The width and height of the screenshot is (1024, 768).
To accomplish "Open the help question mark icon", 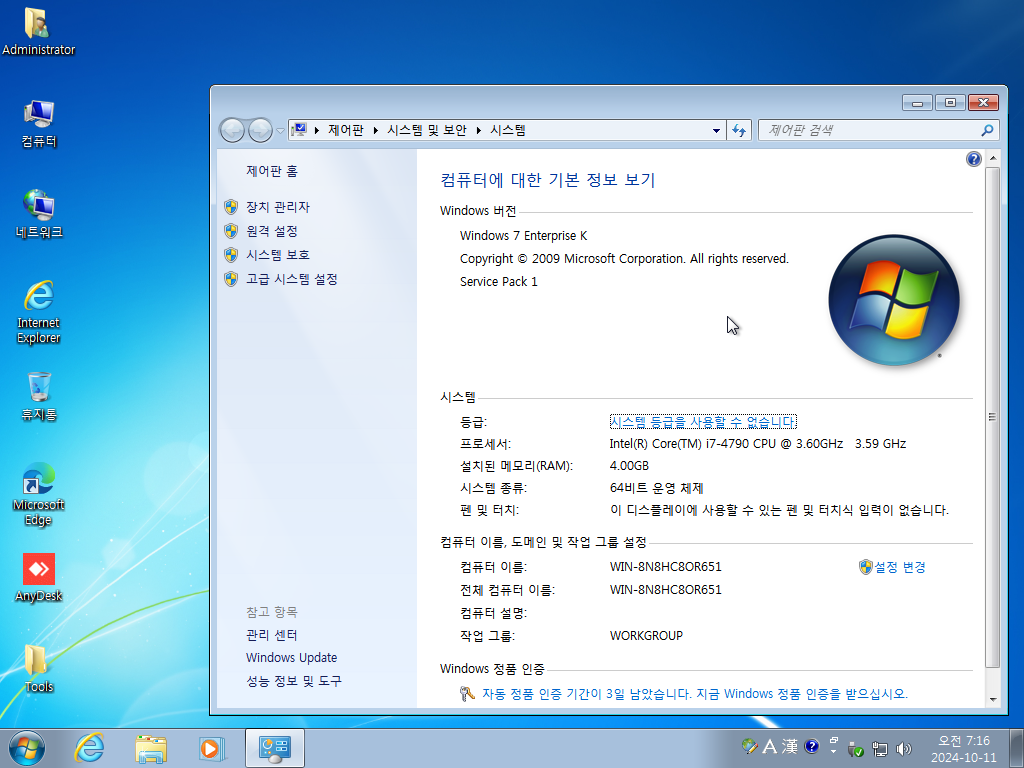I will click(x=973, y=159).
